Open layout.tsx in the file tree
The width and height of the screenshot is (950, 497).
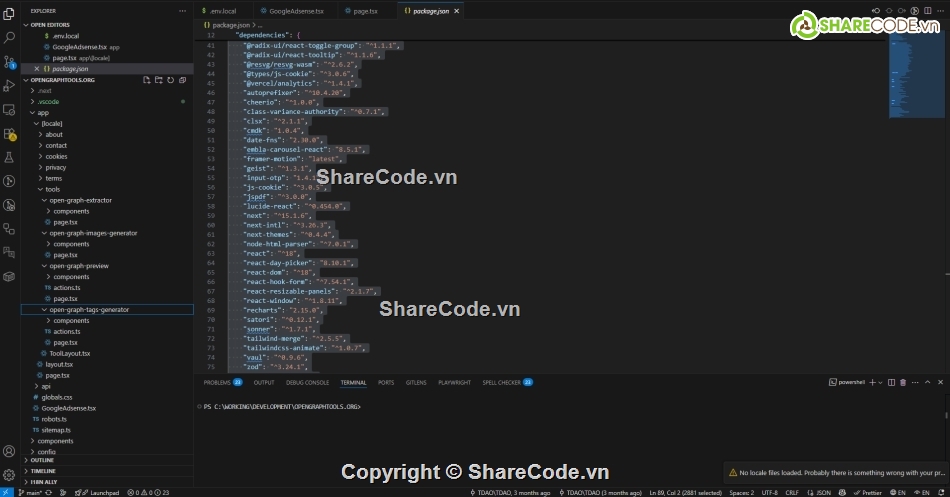(x=59, y=364)
